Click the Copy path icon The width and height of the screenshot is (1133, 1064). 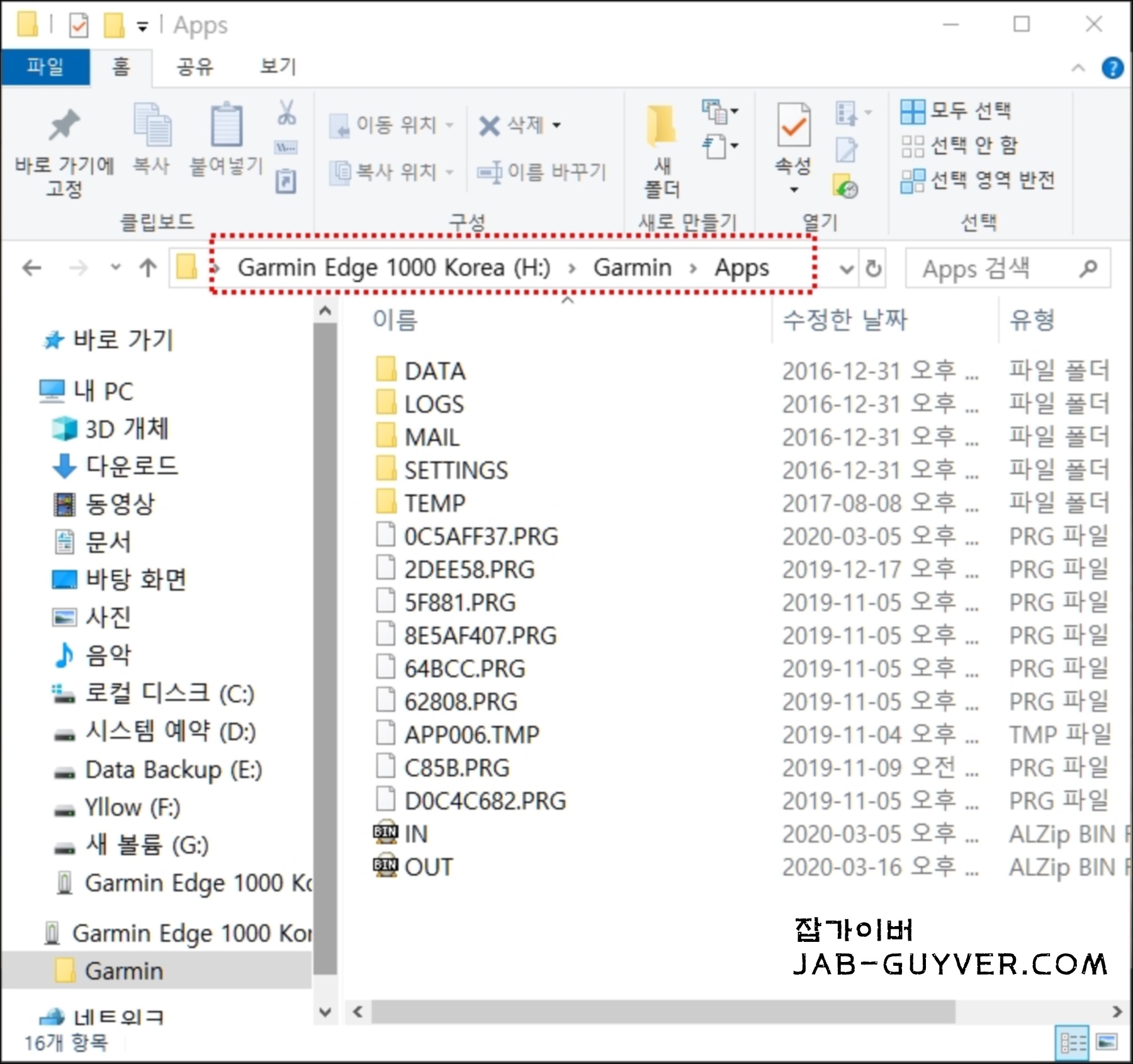(286, 148)
